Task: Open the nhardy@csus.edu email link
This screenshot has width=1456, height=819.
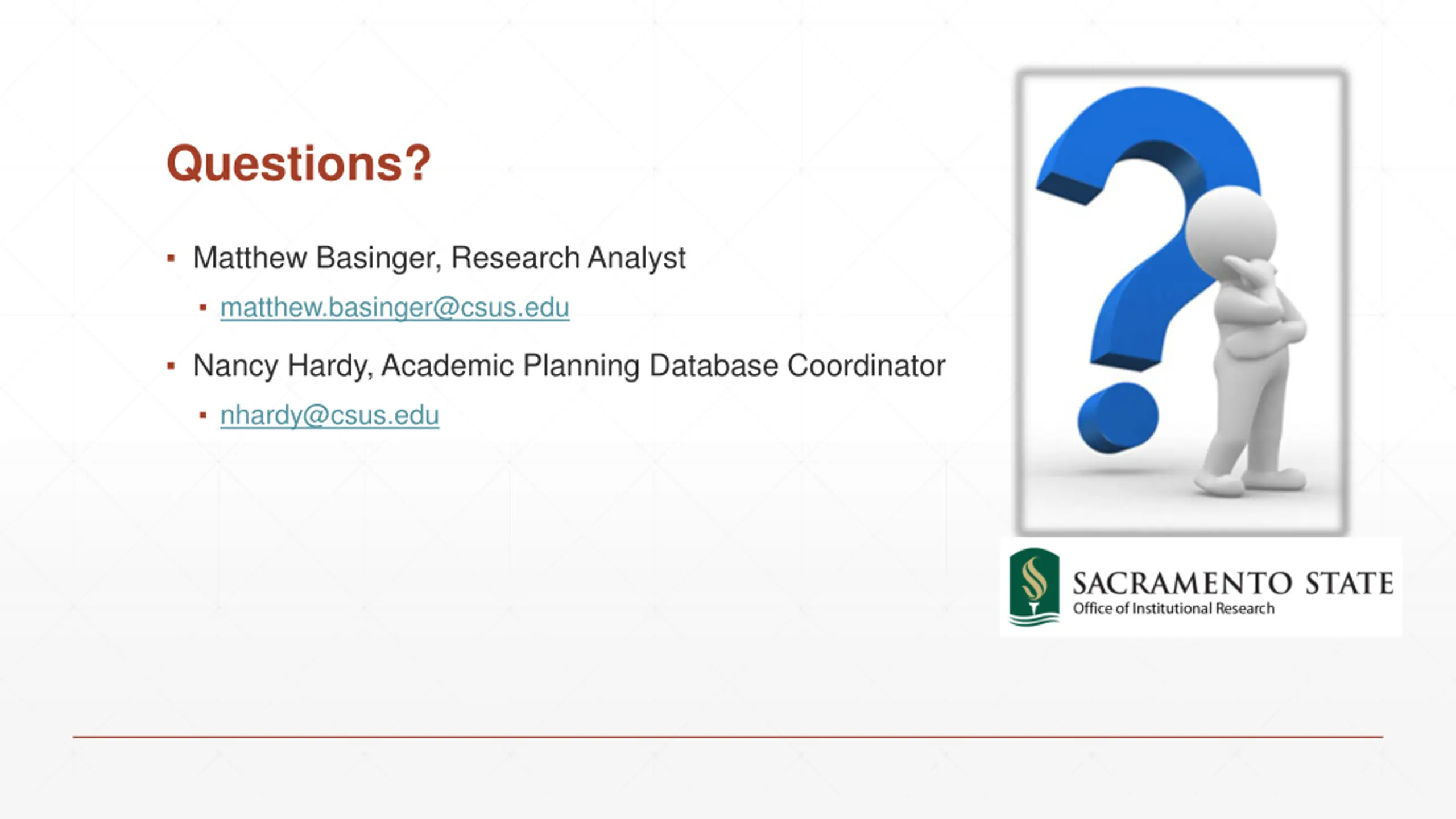Action: tap(329, 415)
